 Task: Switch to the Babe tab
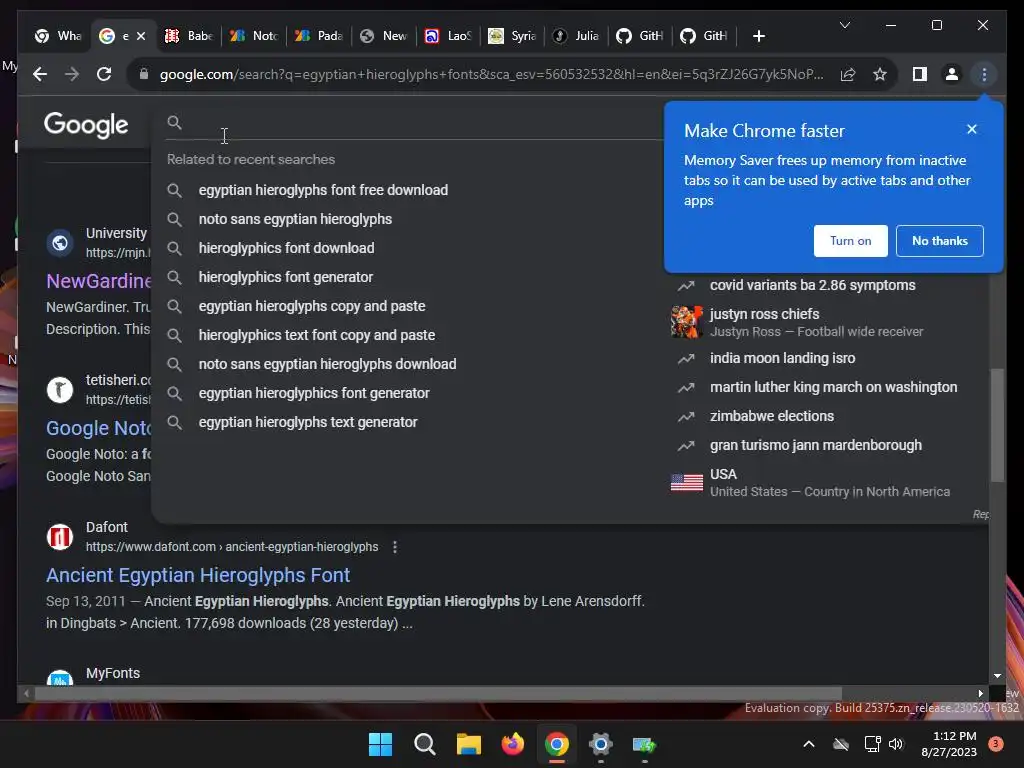click(x=189, y=36)
